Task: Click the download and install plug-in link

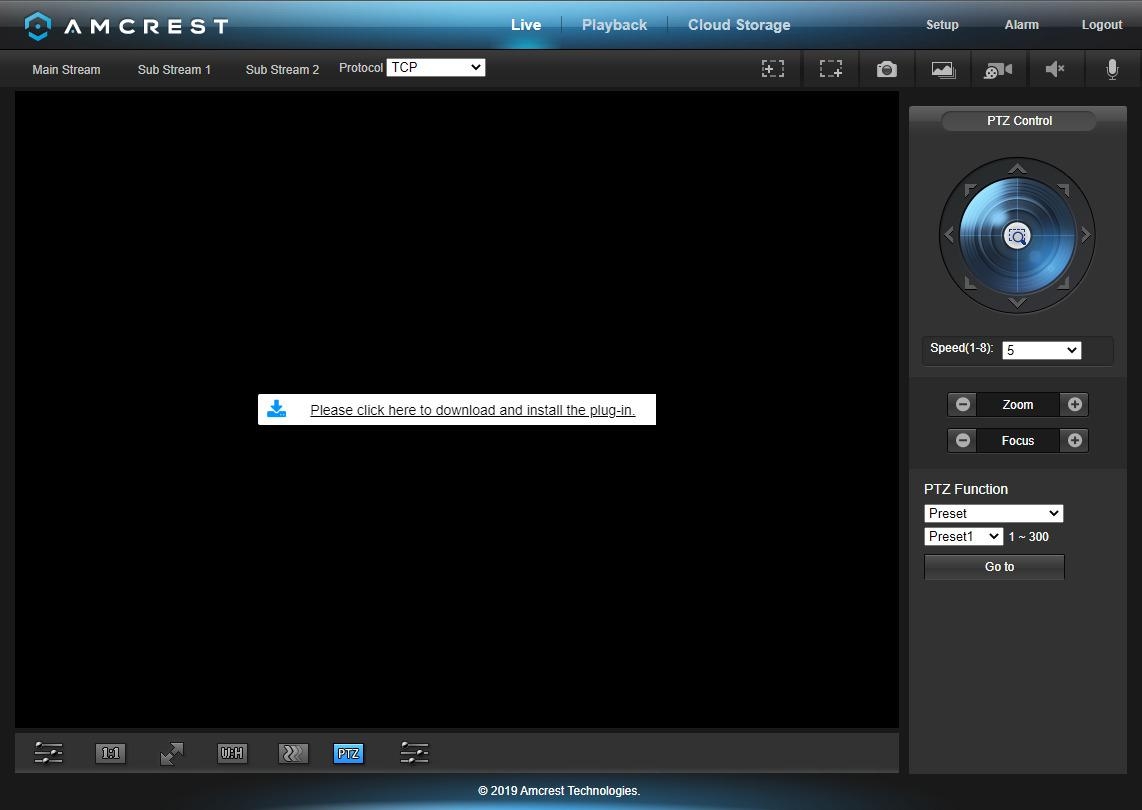Action: coord(472,410)
